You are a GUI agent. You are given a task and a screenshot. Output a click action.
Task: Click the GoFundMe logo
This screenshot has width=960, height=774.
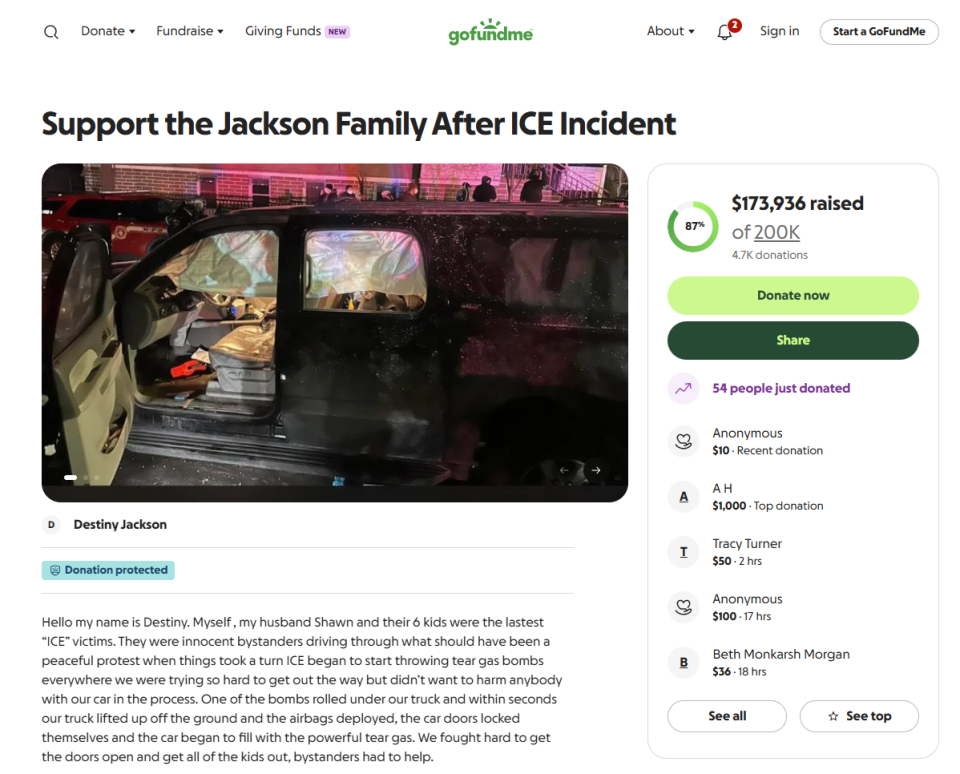click(x=490, y=32)
